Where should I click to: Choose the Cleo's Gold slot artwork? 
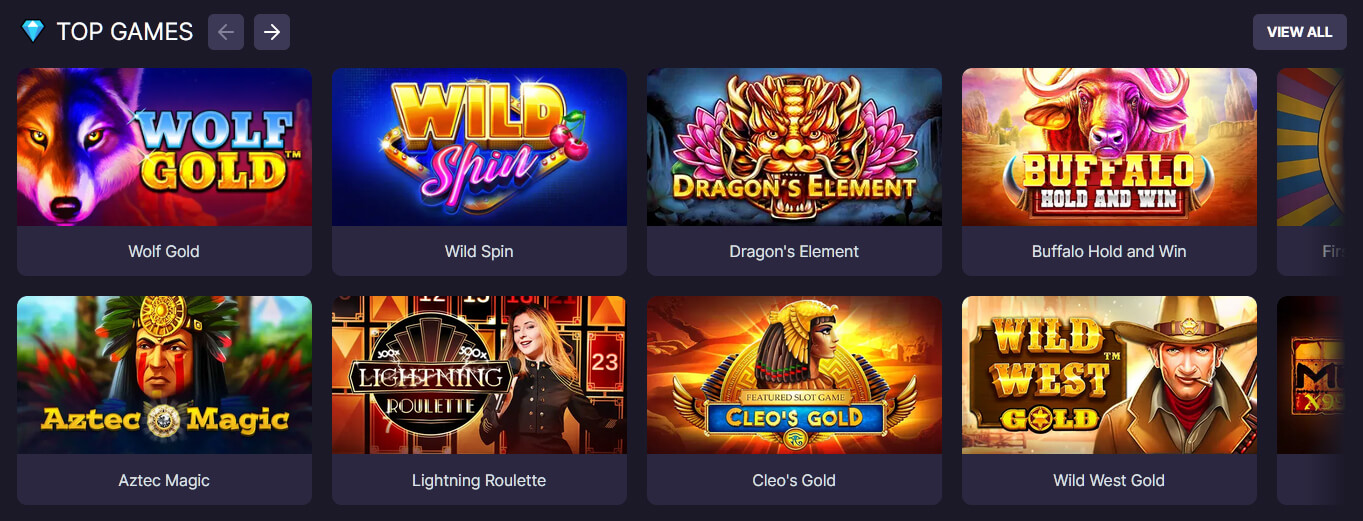[x=794, y=375]
